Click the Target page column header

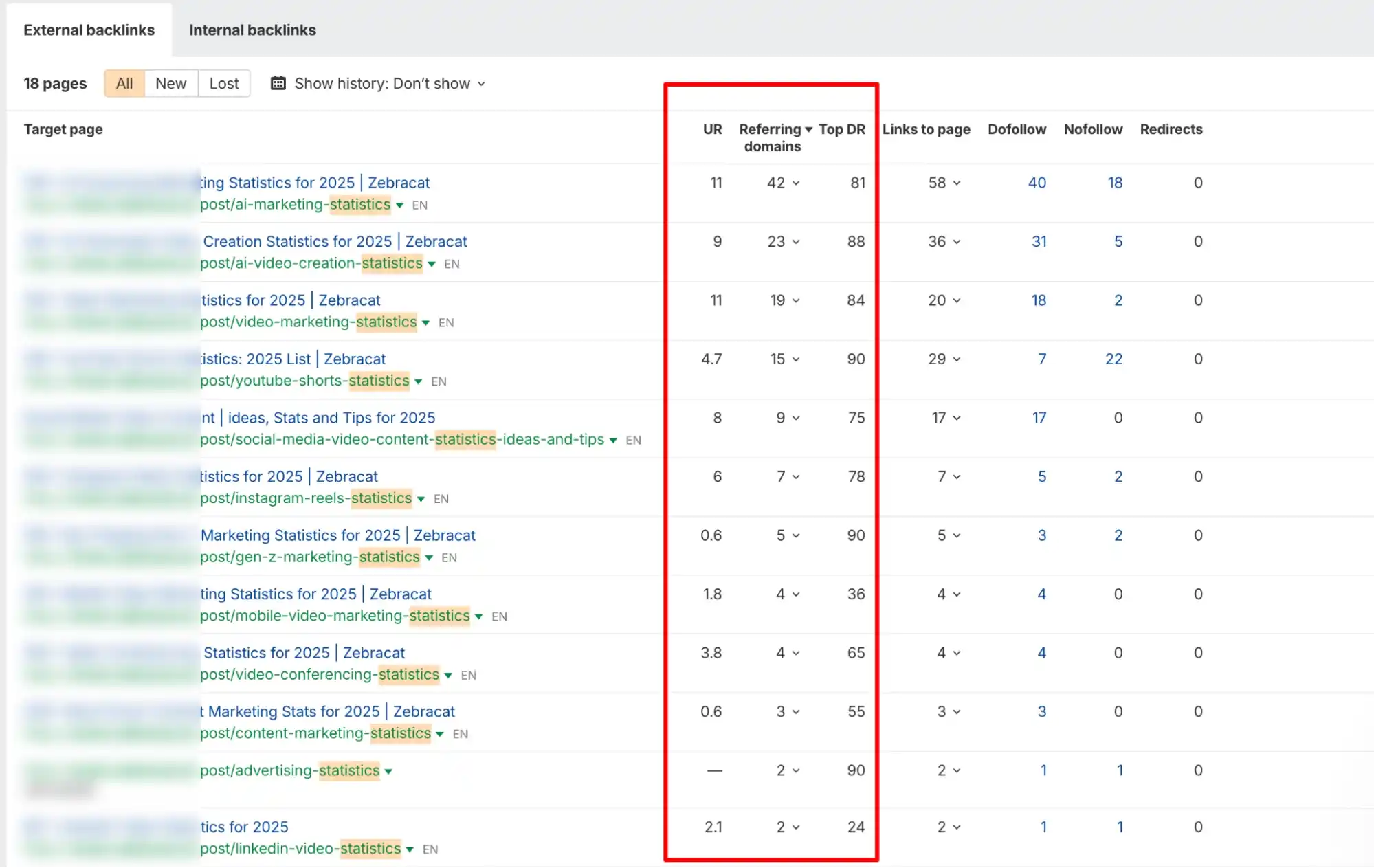tap(63, 129)
